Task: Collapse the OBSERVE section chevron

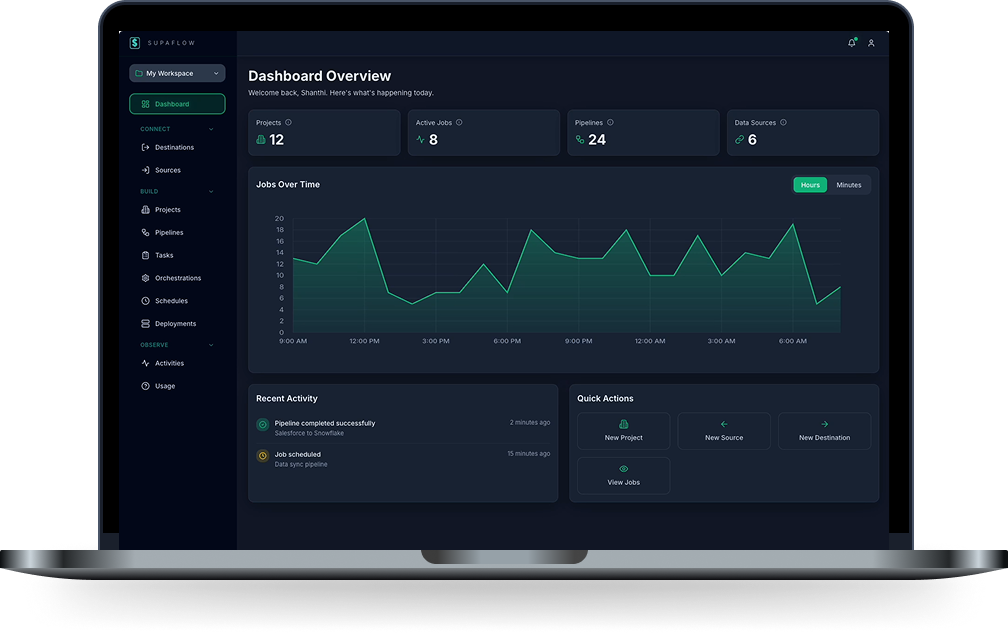Action: tap(211, 345)
